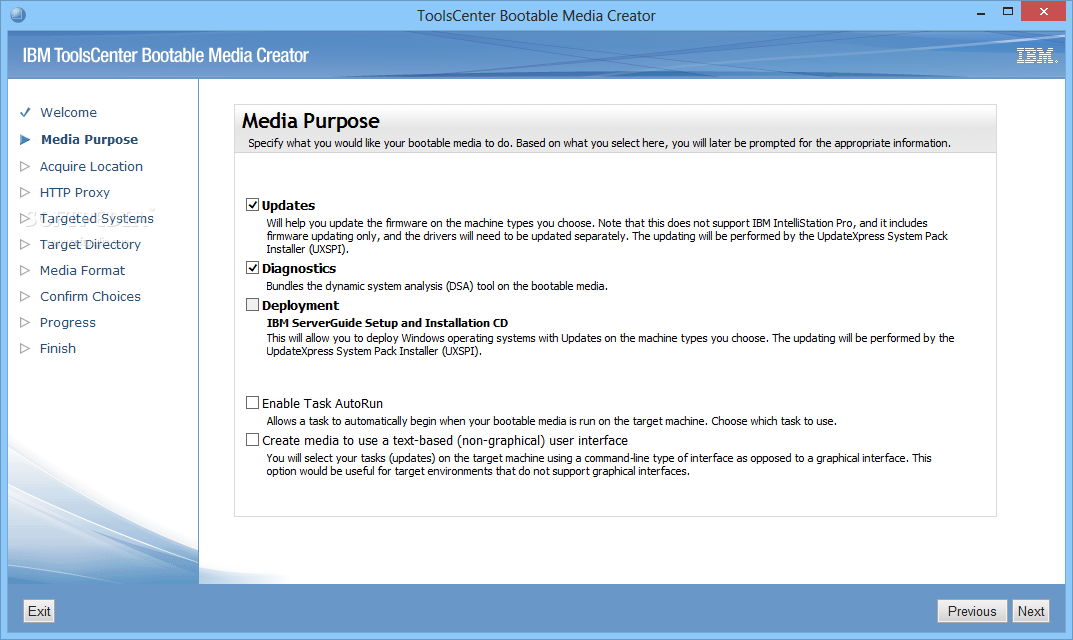This screenshot has height=640, width=1073.
Task: Click the arrow icon beside Targeted Systems
Action: (x=25, y=218)
